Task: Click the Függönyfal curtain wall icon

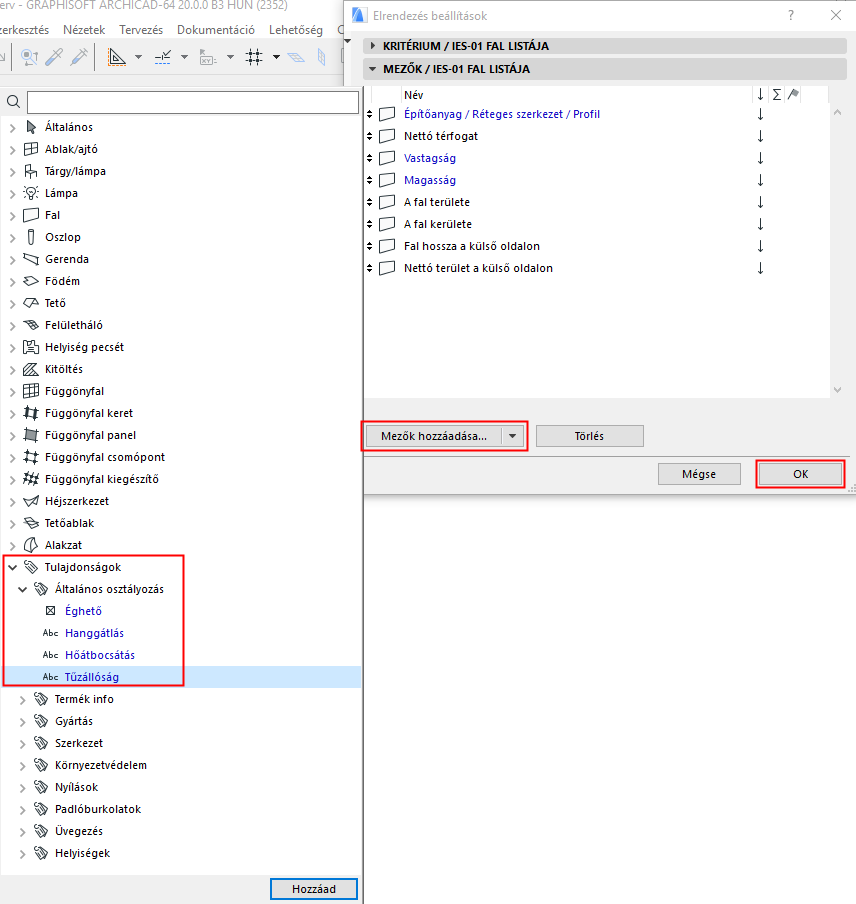Action: pos(31,391)
